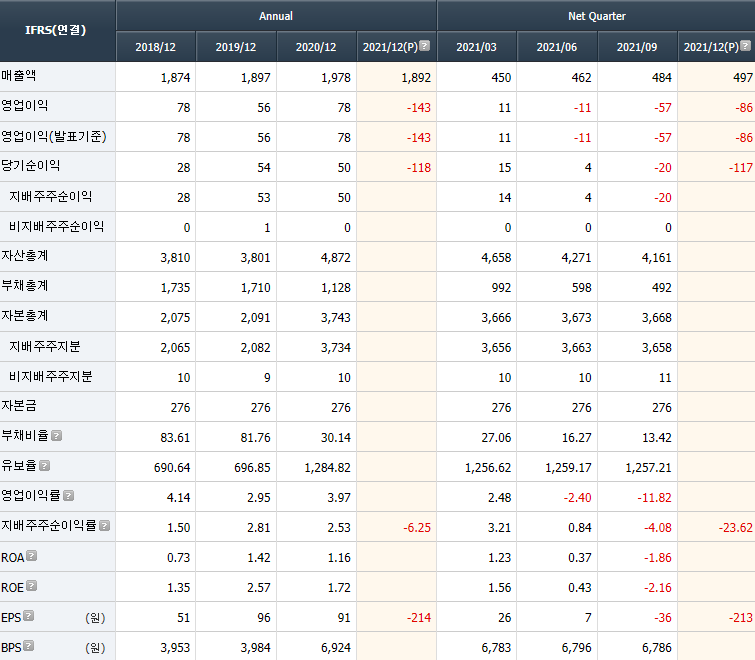Image resolution: width=755 pixels, height=660 pixels.
Task: Click 자산총계 value 4,872
Action: pos(336,258)
